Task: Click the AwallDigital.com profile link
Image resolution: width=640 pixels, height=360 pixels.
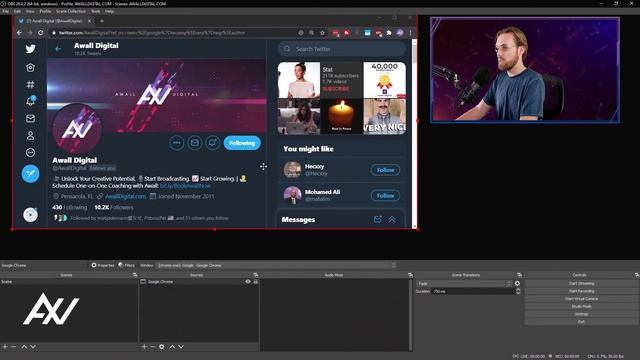Action: pyautogui.click(x=125, y=196)
